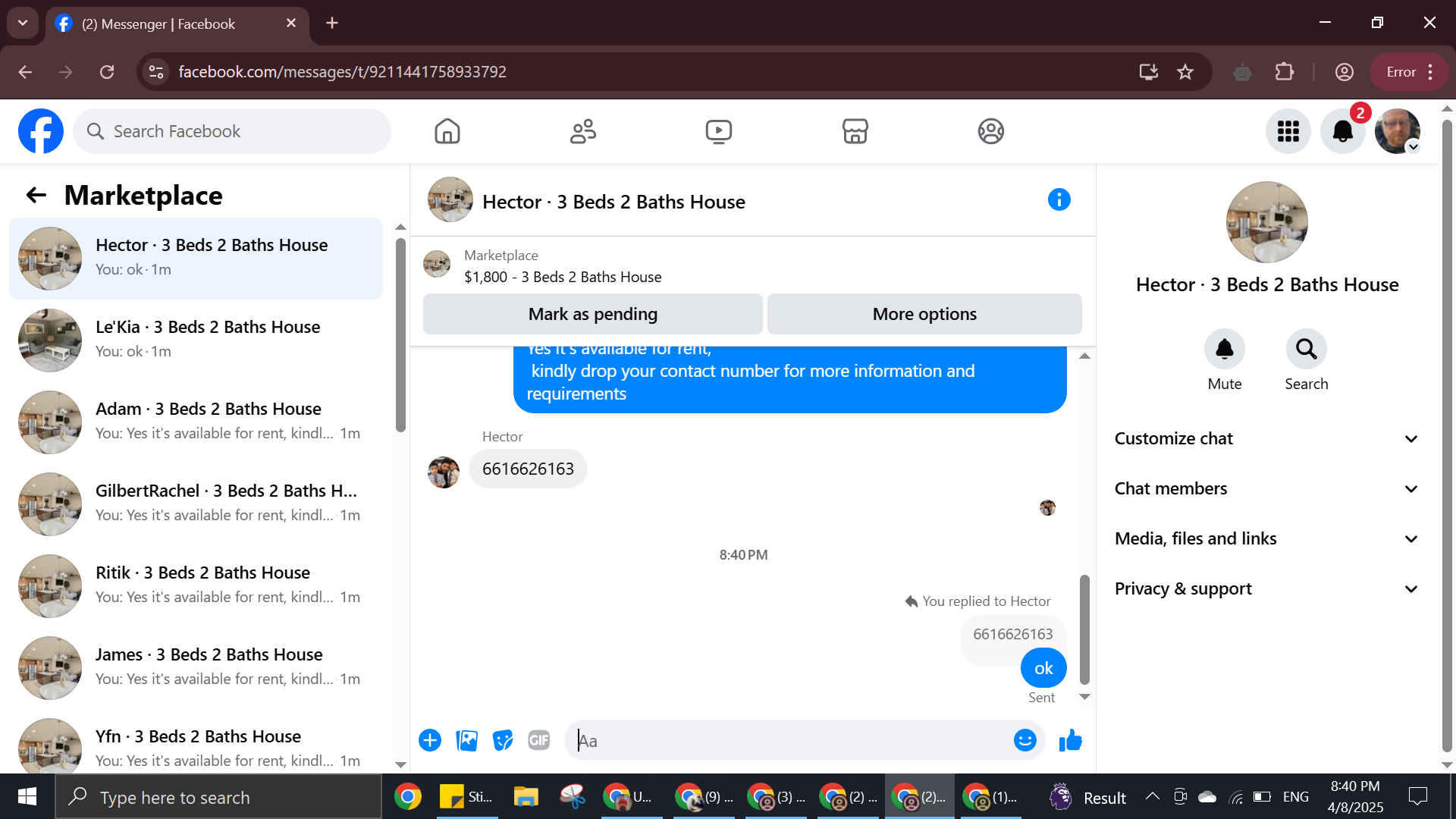This screenshot has width=1456, height=819.
Task: Expand Privacy & support section
Action: [1265, 589]
